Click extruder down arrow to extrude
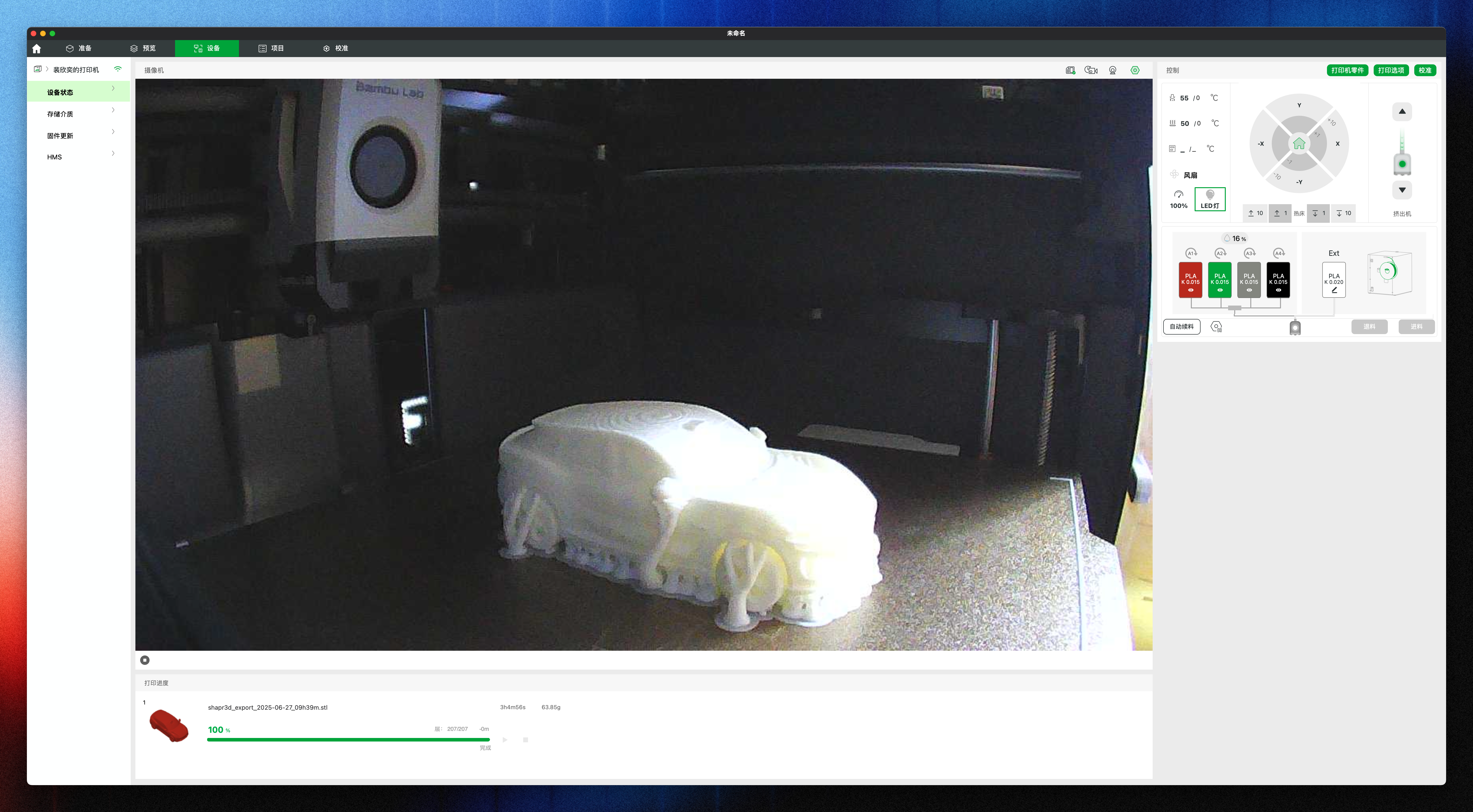The width and height of the screenshot is (1473, 812). [x=1402, y=190]
